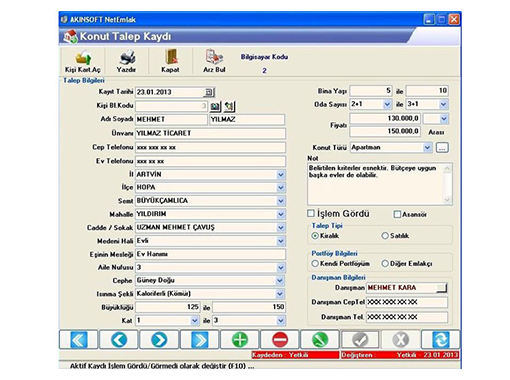Delete record with red minus button
510x380 pixels.
point(280,340)
